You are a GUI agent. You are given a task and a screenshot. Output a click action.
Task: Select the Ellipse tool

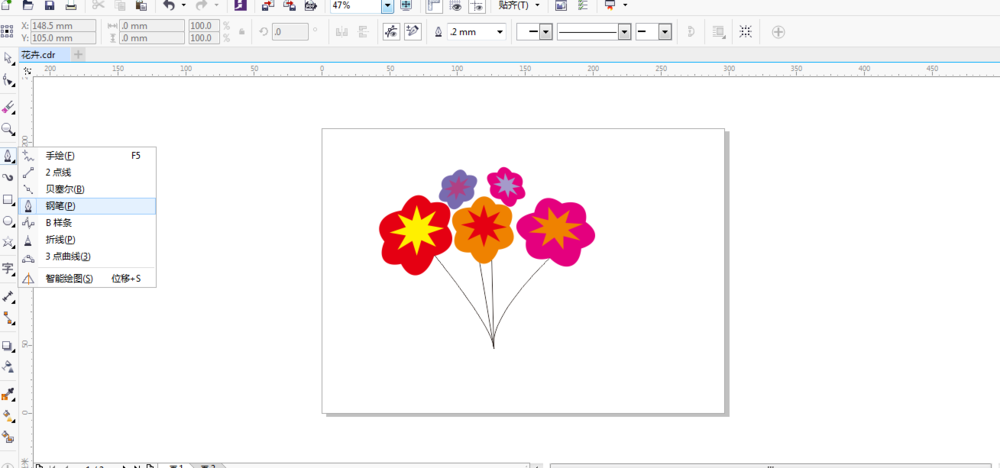pyautogui.click(x=8, y=221)
